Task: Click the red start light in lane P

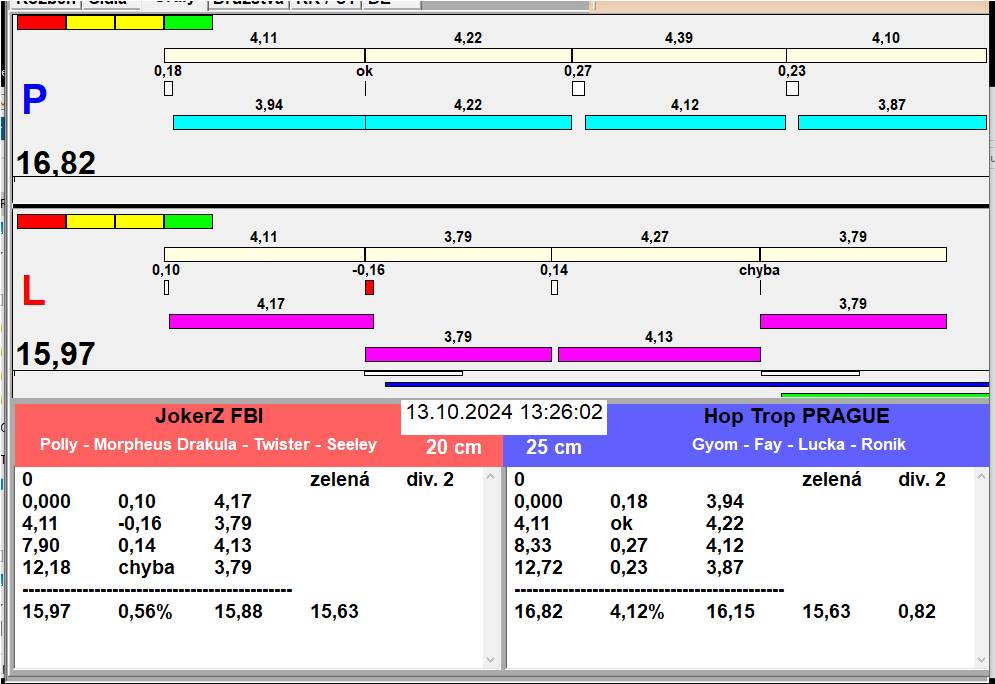Action: pyautogui.click(x=41, y=23)
